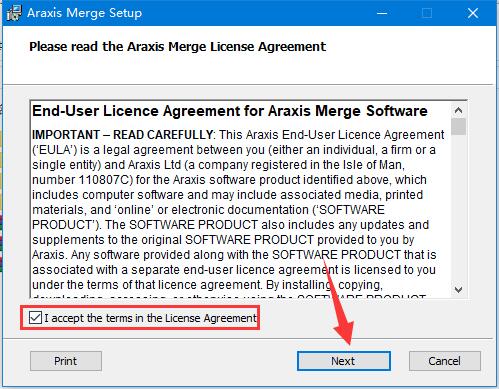Cancel the Araxis Merge setup
This screenshot has height=389, width=499.
coord(444,361)
